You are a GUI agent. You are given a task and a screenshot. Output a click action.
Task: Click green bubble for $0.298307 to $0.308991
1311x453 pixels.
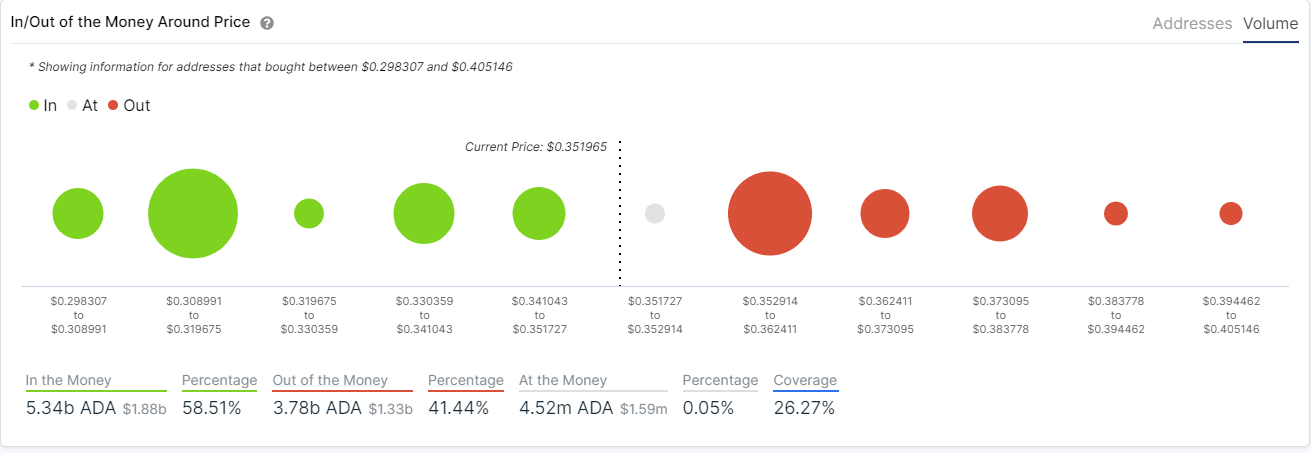(78, 213)
